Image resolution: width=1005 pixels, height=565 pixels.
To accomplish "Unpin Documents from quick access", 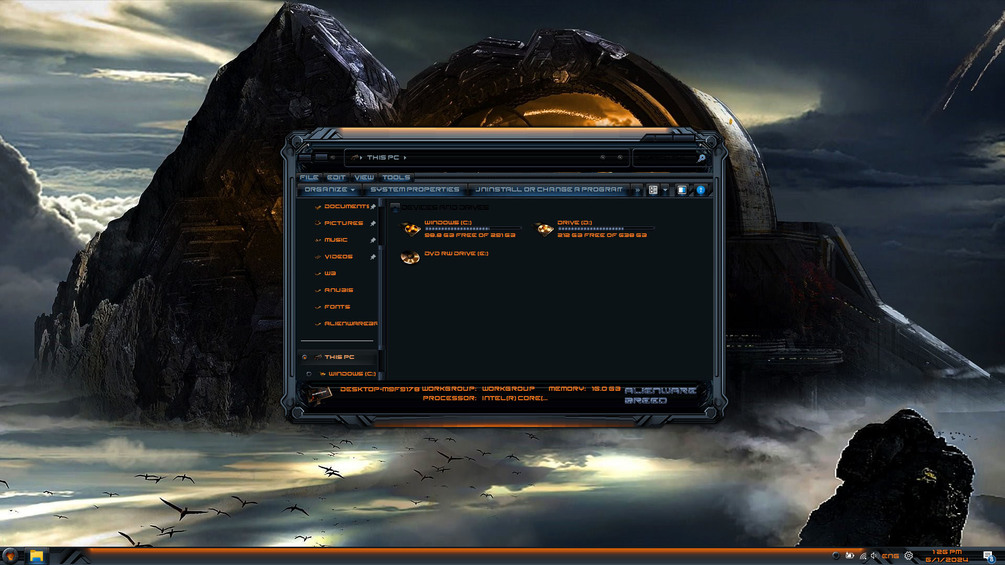I will coord(372,206).
